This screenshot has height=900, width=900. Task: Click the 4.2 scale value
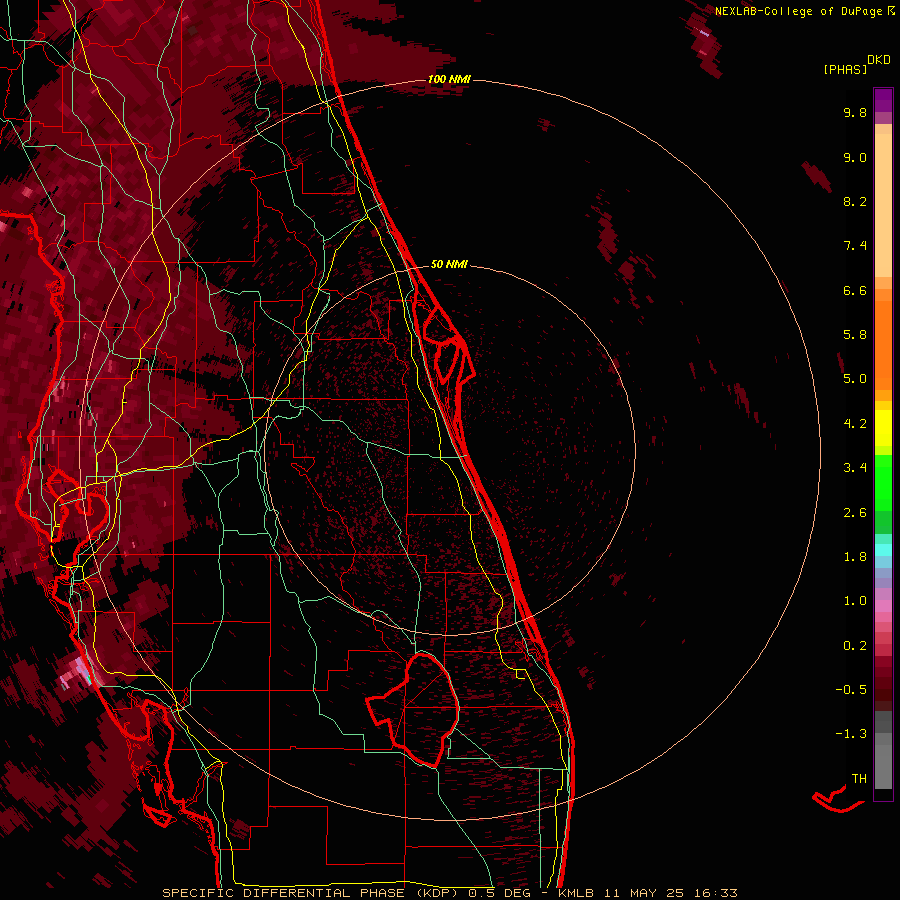coord(855,424)
